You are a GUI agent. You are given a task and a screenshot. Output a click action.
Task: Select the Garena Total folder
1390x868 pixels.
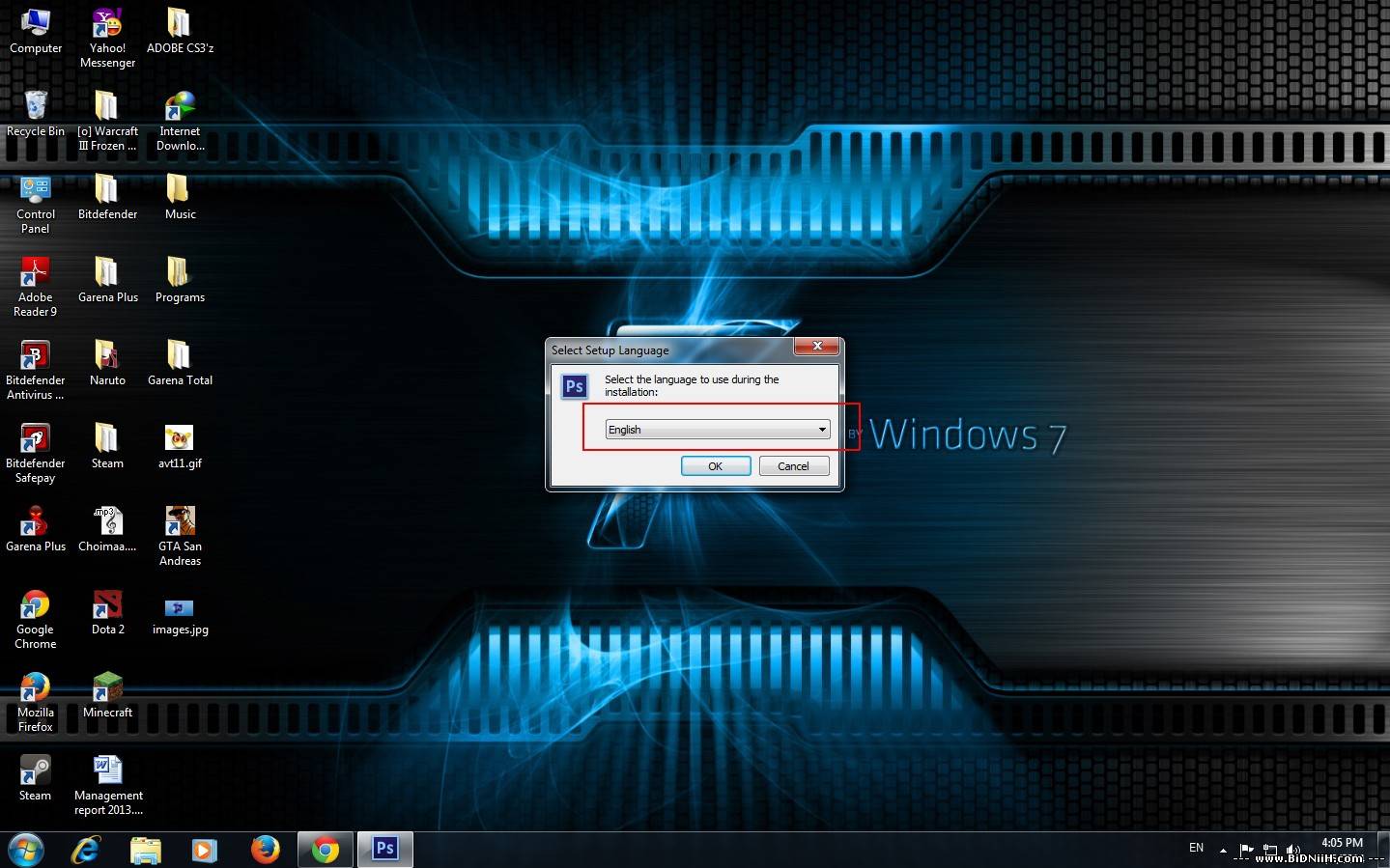tap(180, 363)
